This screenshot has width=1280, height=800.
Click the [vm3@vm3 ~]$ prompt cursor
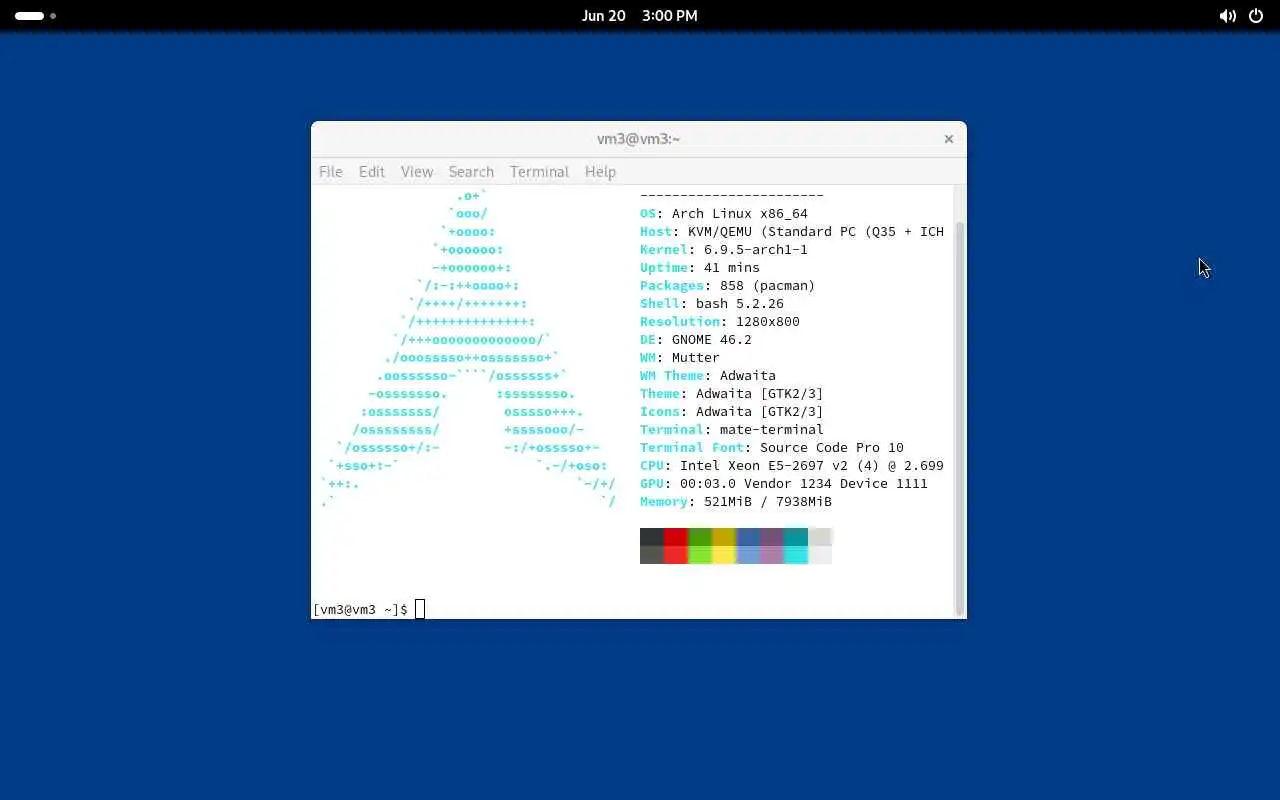point(420,609)
